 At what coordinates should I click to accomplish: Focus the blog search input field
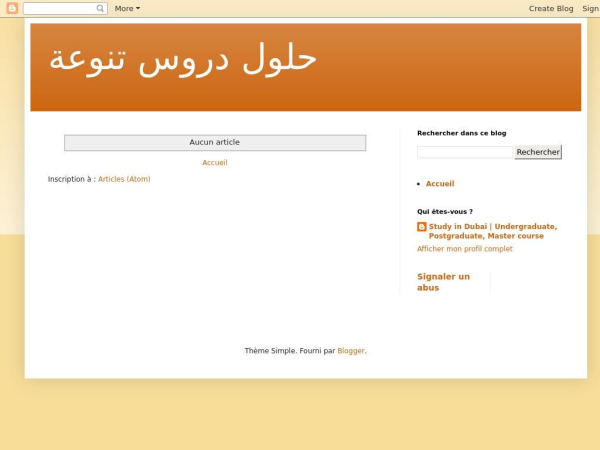pos(465,152)
